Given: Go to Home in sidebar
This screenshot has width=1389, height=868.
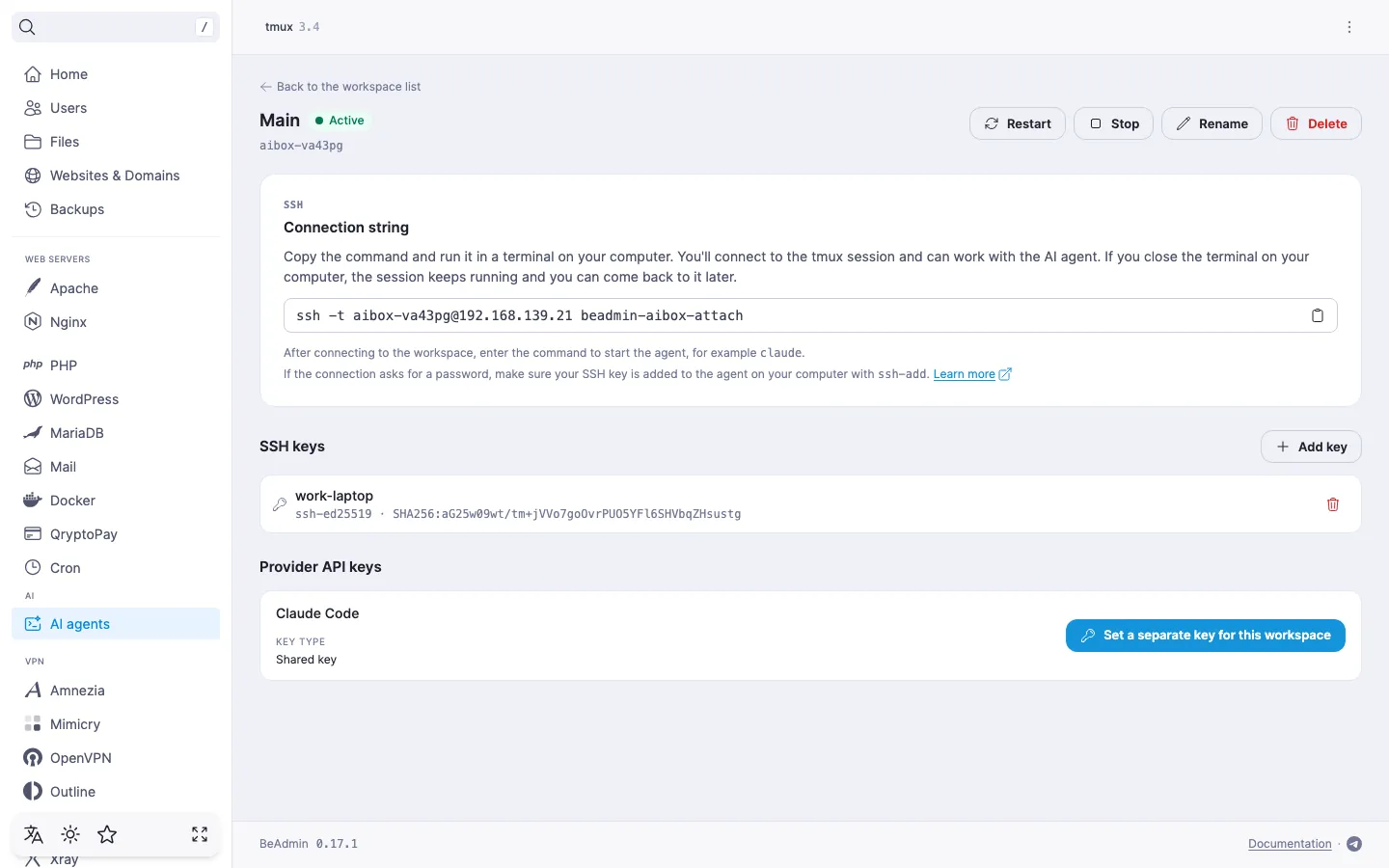Looking at the screenshot, I should click(x=116, y=74).
